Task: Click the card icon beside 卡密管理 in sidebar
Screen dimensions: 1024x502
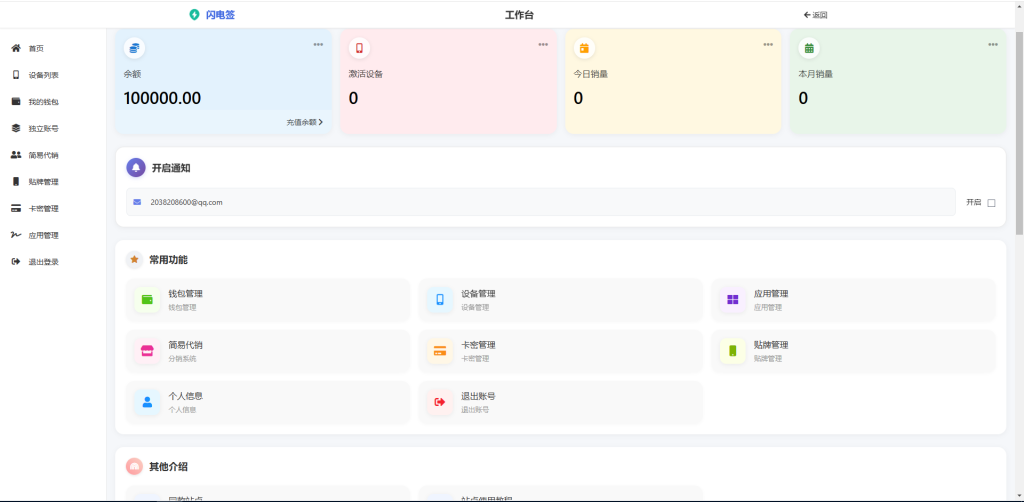Action: pos(16,208)
